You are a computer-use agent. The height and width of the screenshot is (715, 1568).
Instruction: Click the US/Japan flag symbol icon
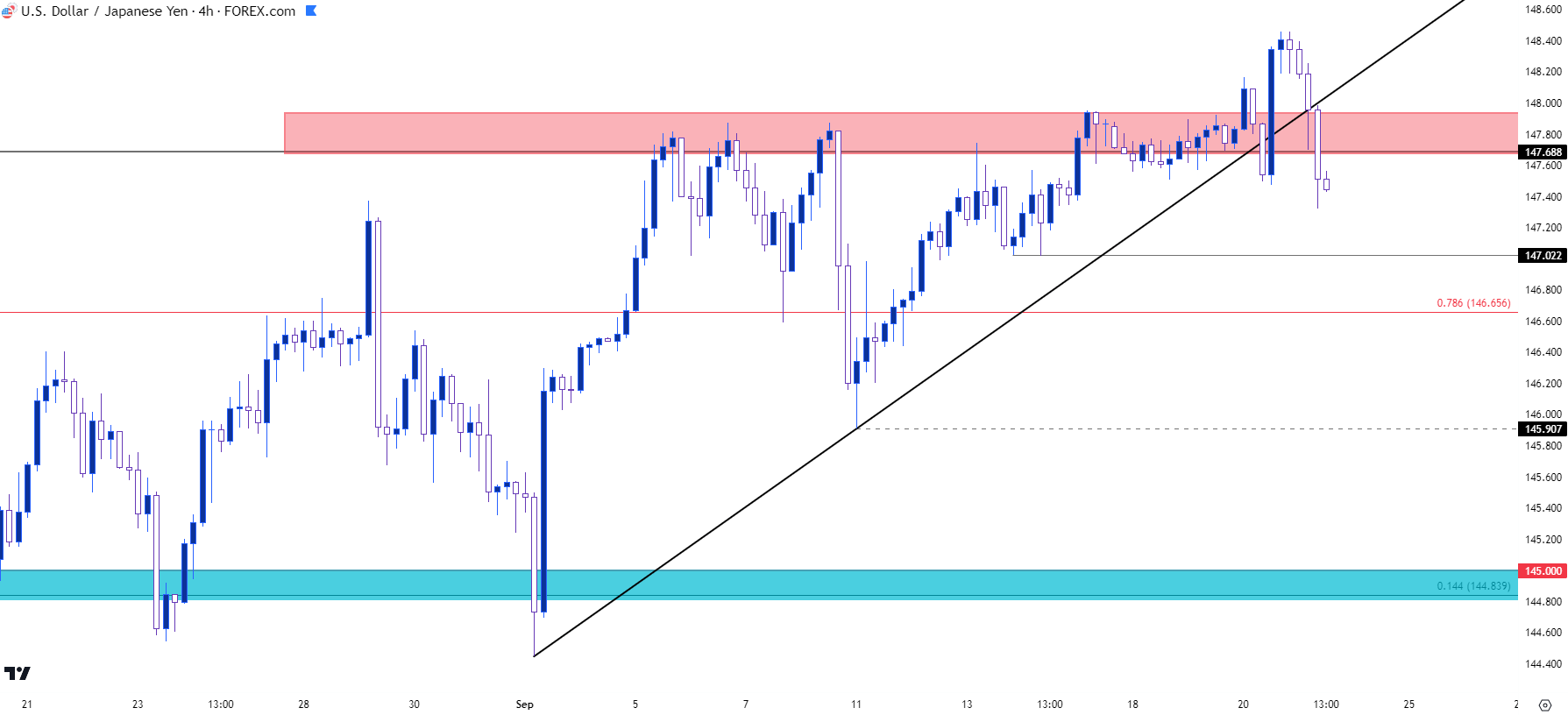coord(8,11)
